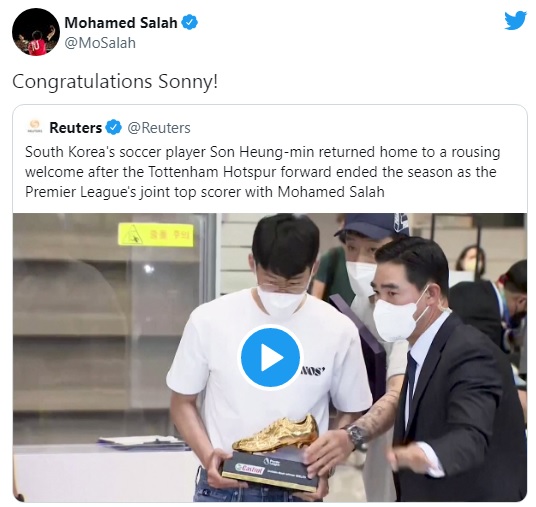Click the wristwatch on tattooed arm
Image resolution: width=536 pixels, height=507 pixels.
356,436
